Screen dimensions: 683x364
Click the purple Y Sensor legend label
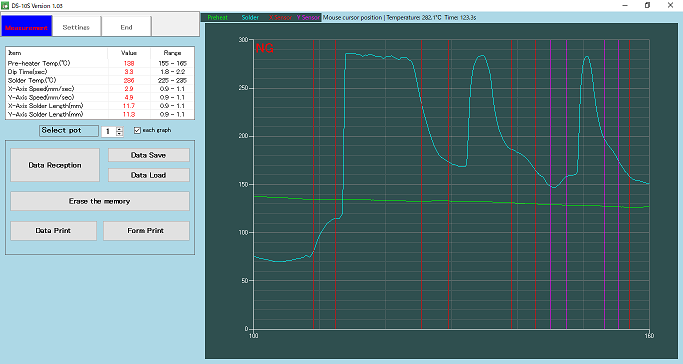[308, 17]
